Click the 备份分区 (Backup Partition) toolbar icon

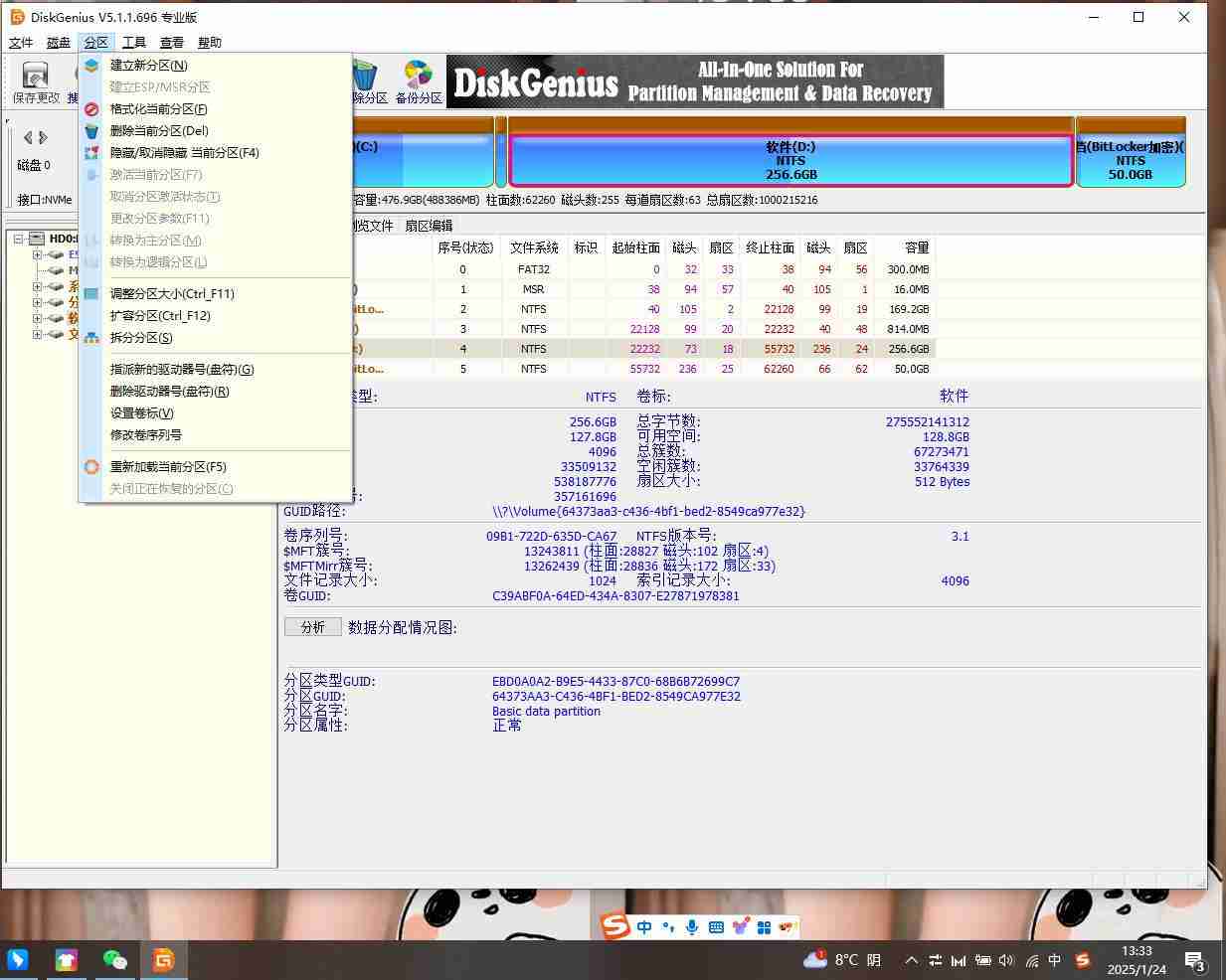point(418,78)
